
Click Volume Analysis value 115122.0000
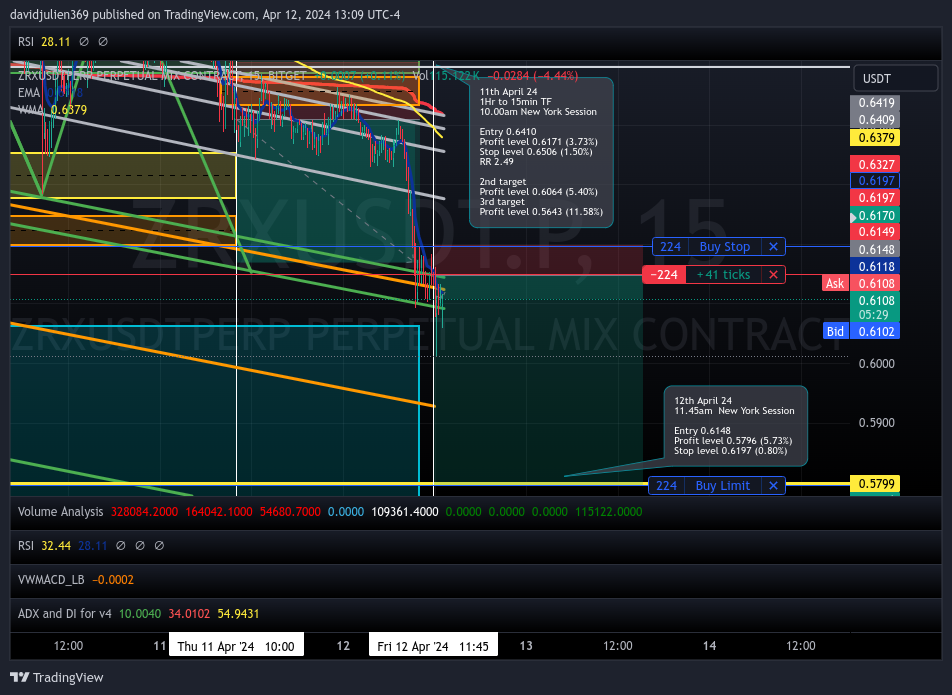pyautogui.click(x=608, y=512)
